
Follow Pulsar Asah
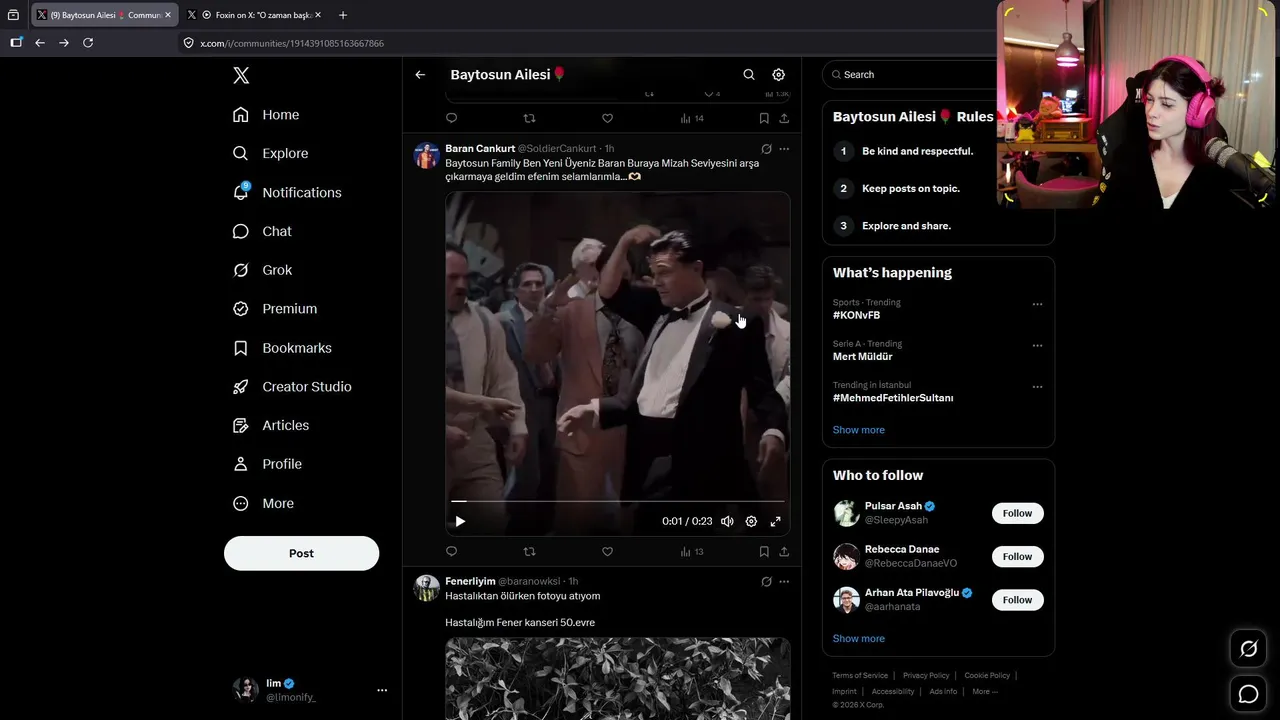[1017, 513]
